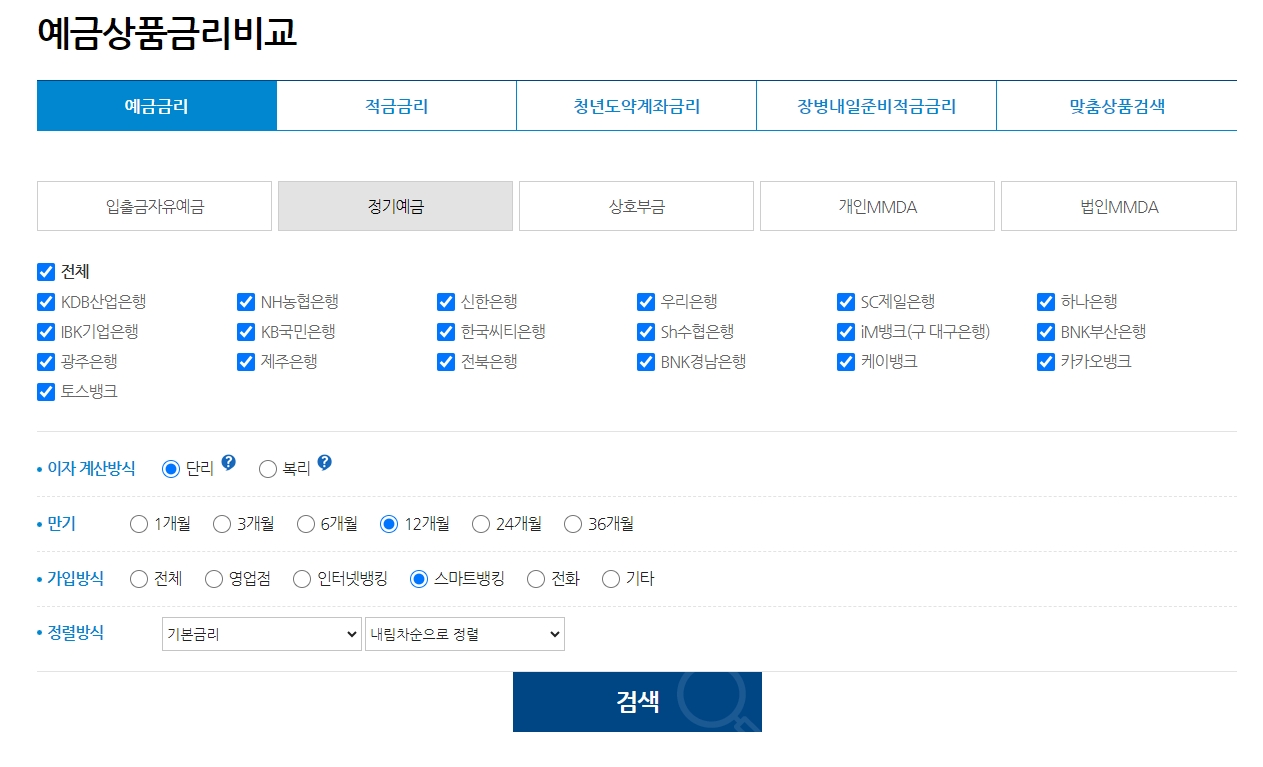
Task: Uncheck 전북은행 checkbox
Action: [446, 362]
